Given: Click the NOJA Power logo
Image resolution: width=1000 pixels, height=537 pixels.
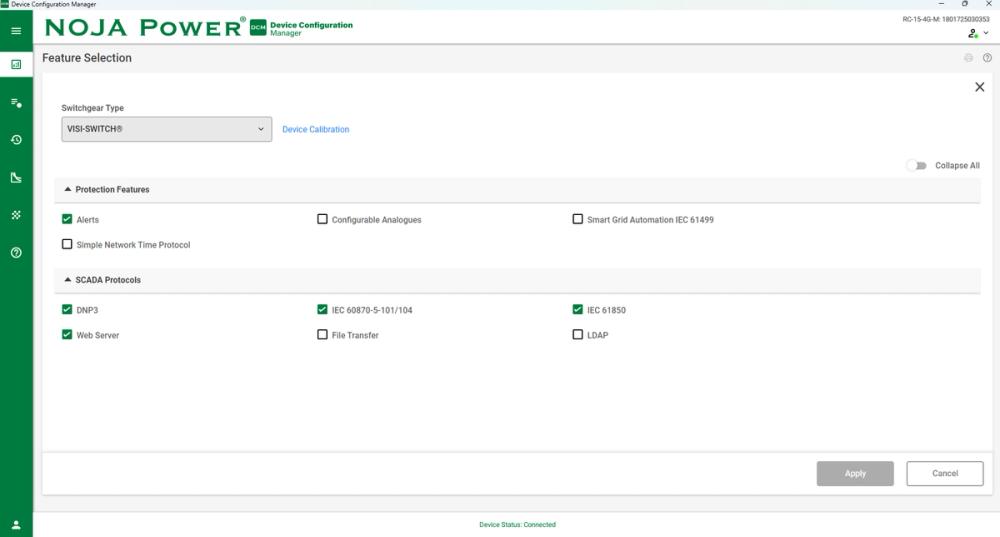Looking at the screenshot, I should (145, 27).
